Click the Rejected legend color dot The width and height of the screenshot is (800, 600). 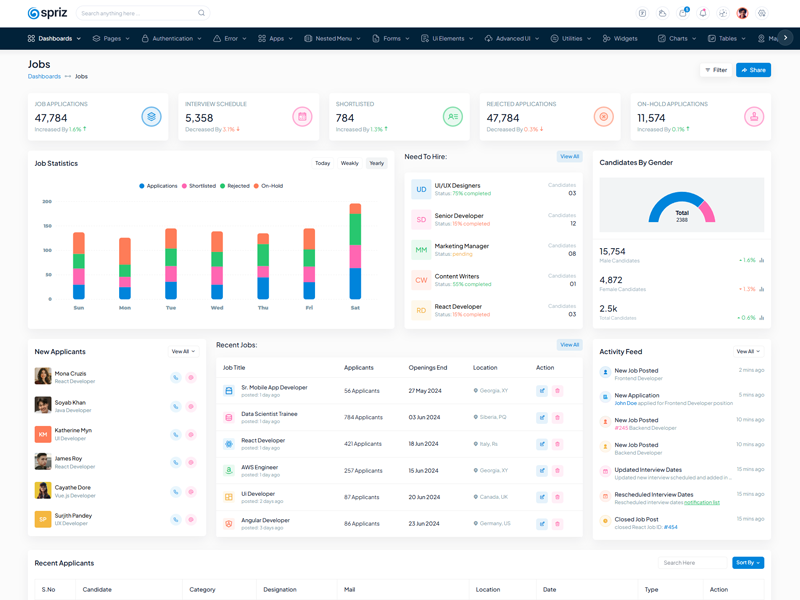click(223, 186)
